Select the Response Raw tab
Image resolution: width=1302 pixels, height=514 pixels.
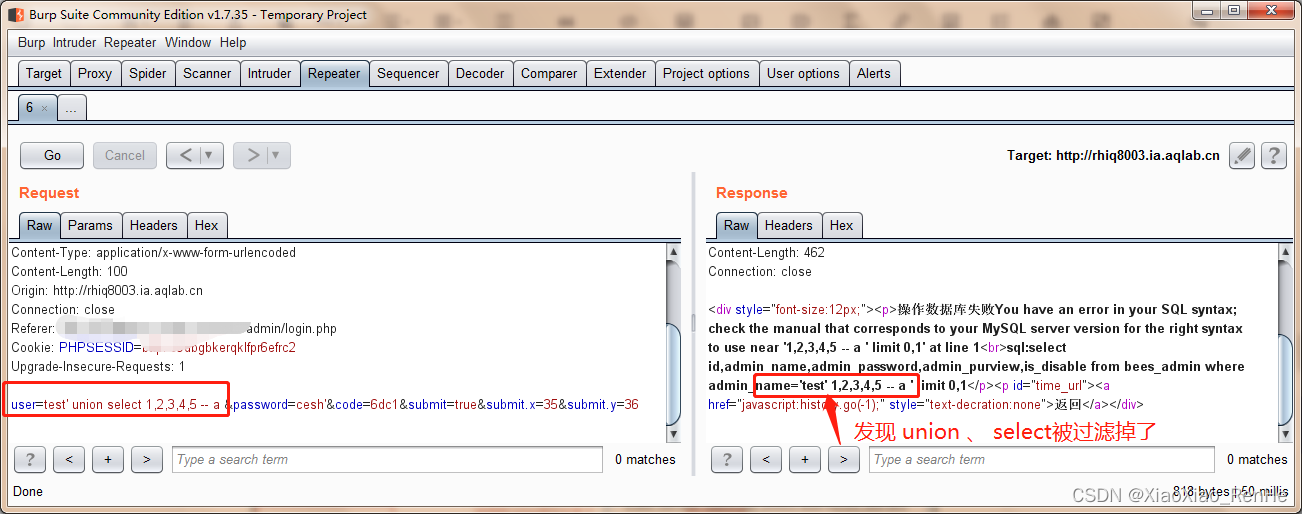[x=737, y=225]
